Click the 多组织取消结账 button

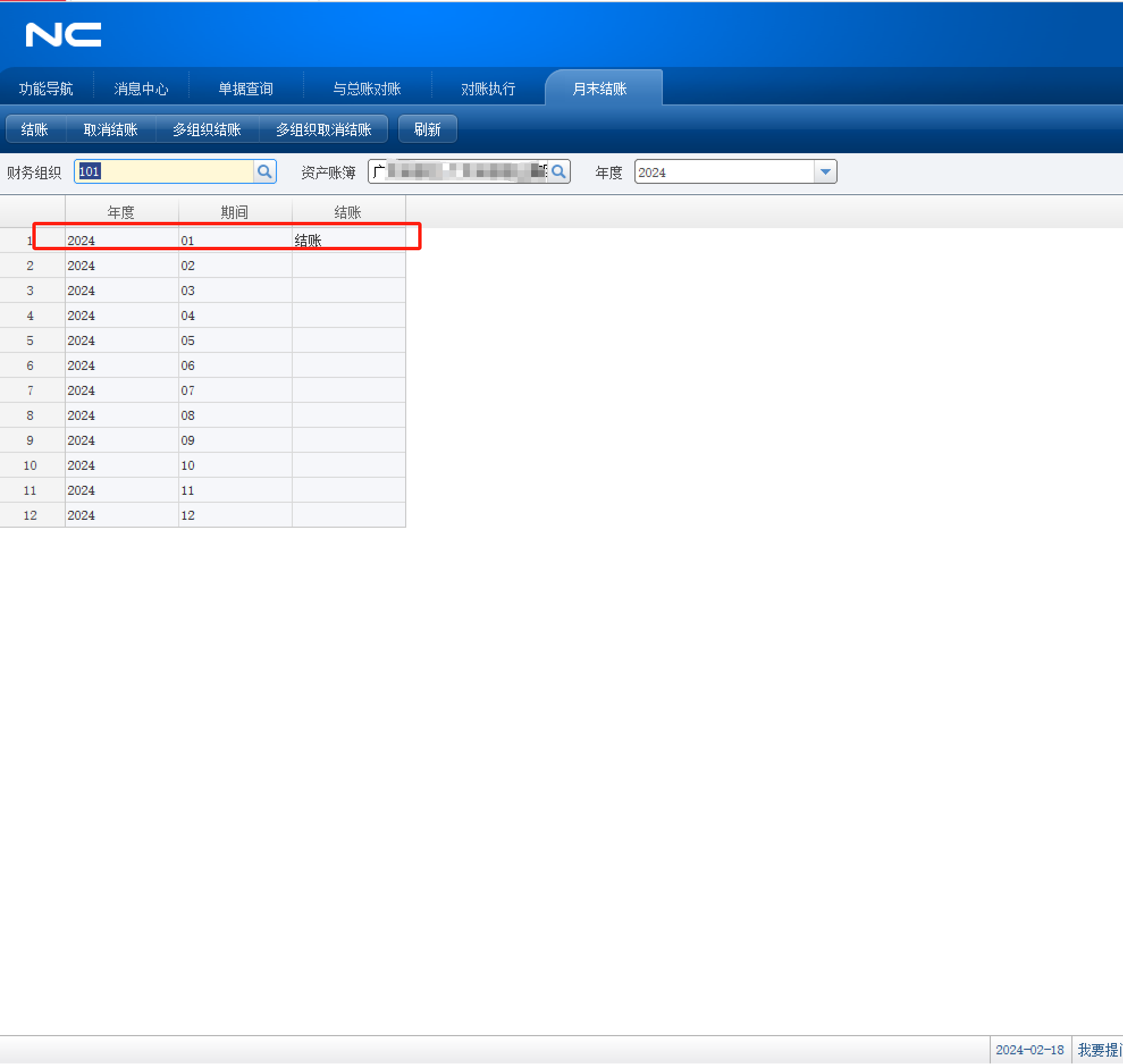(x=323, y=129)
